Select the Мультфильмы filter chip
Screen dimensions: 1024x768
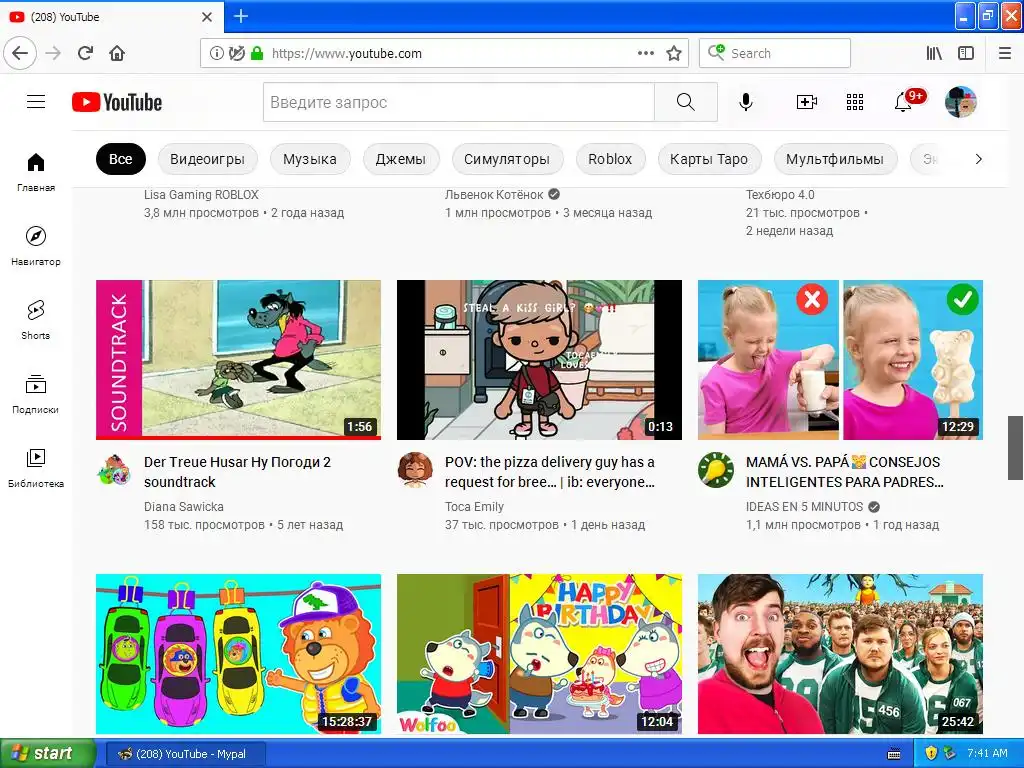(835, 159)
